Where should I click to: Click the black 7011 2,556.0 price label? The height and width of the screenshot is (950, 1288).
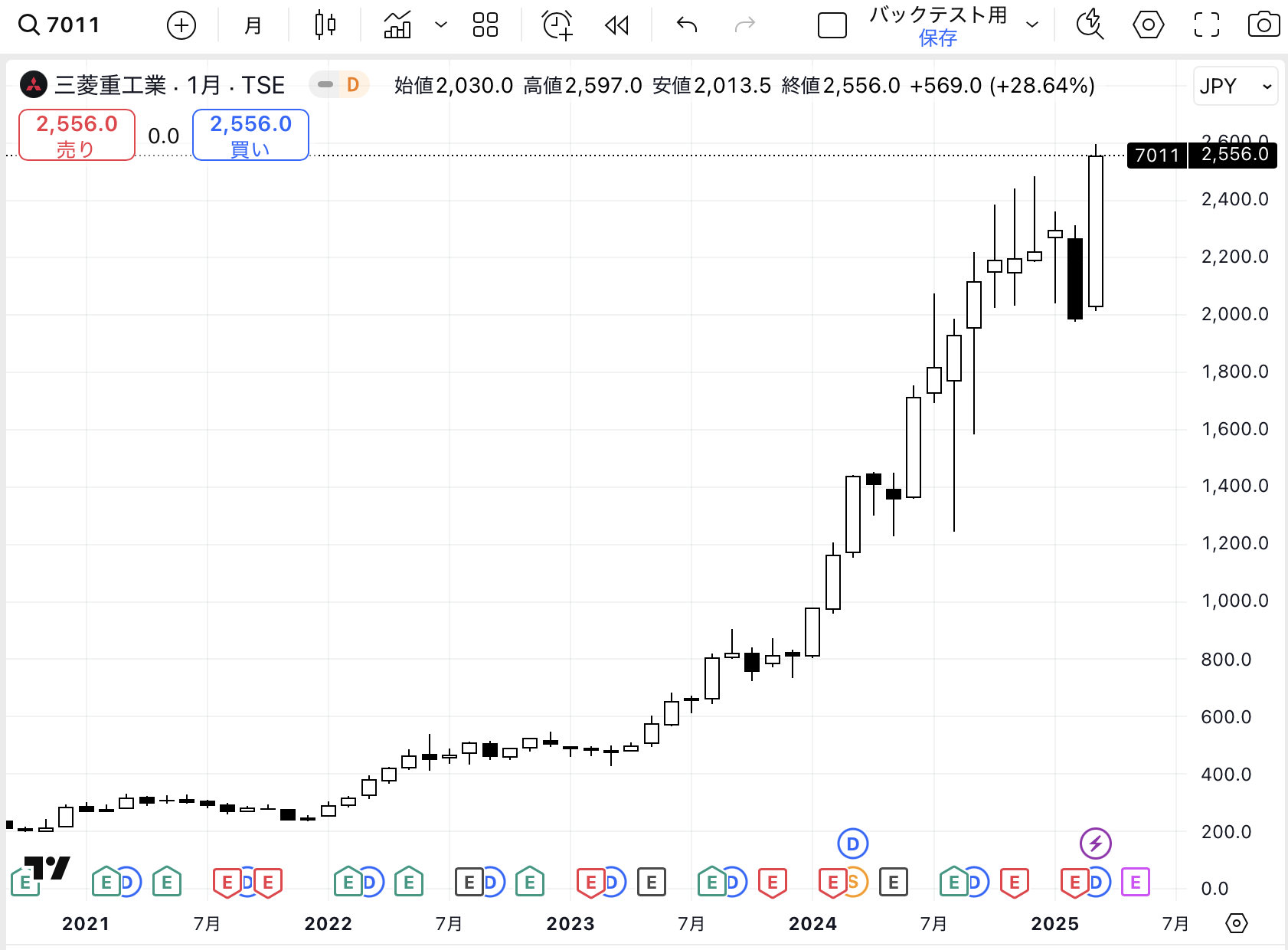[1201, 155]
